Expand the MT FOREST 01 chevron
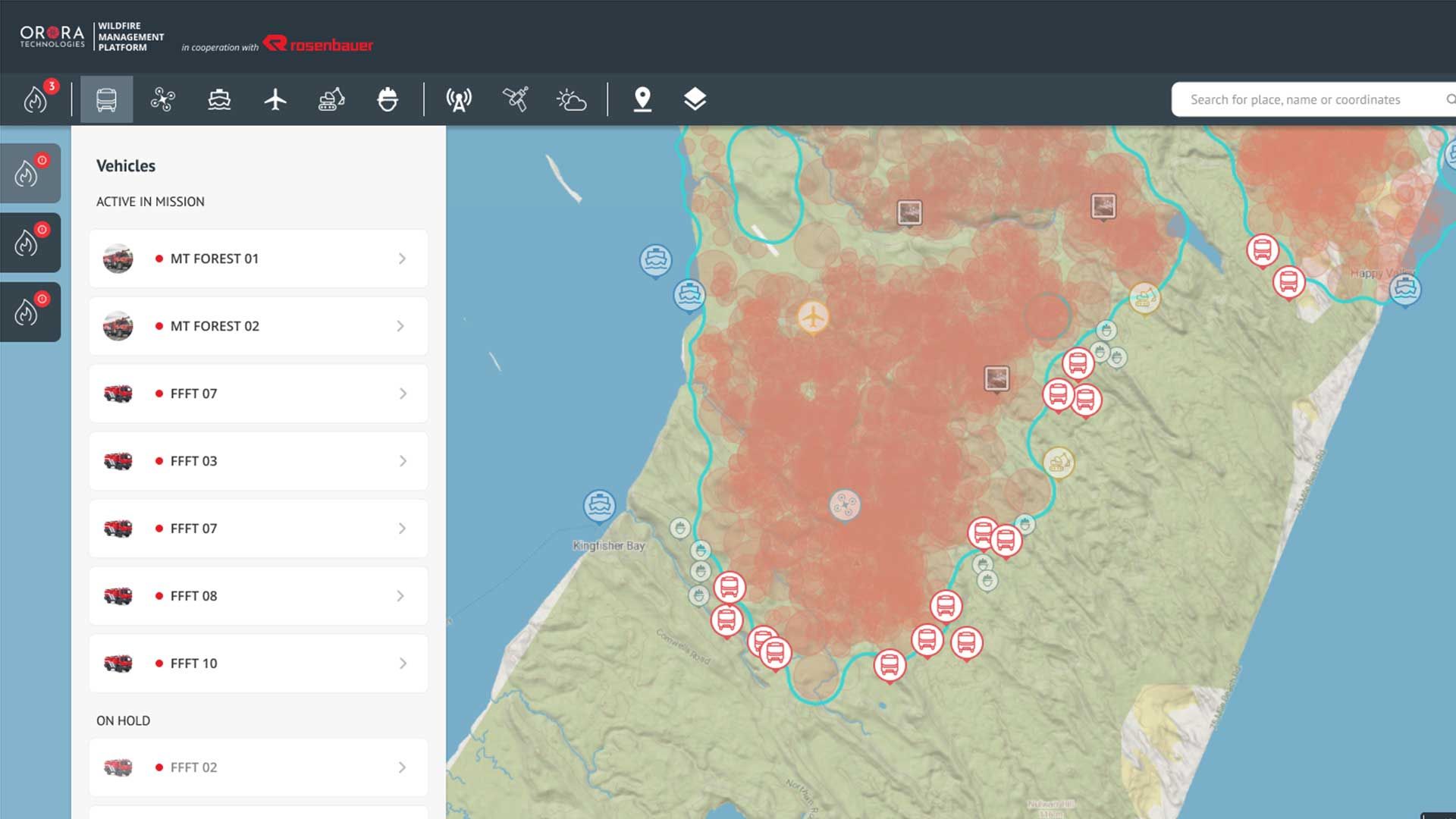 (x=402, y=259)
